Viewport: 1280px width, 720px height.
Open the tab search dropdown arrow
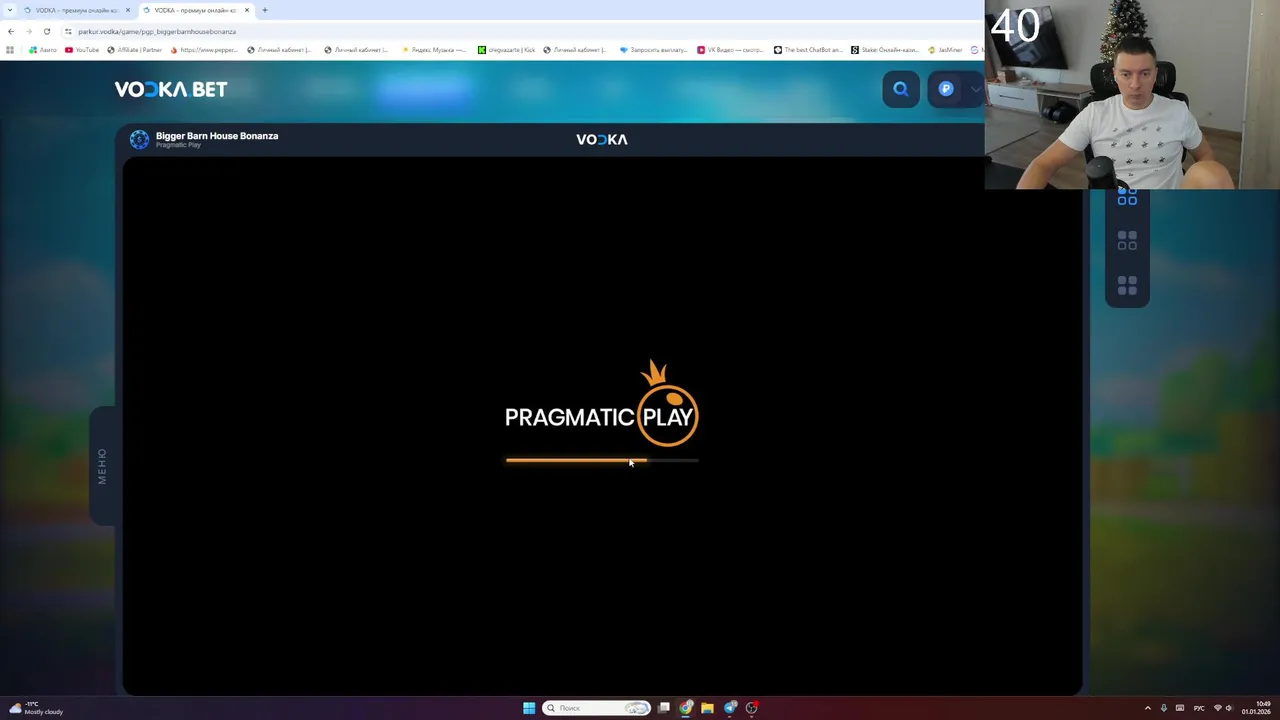coord(10,10)
